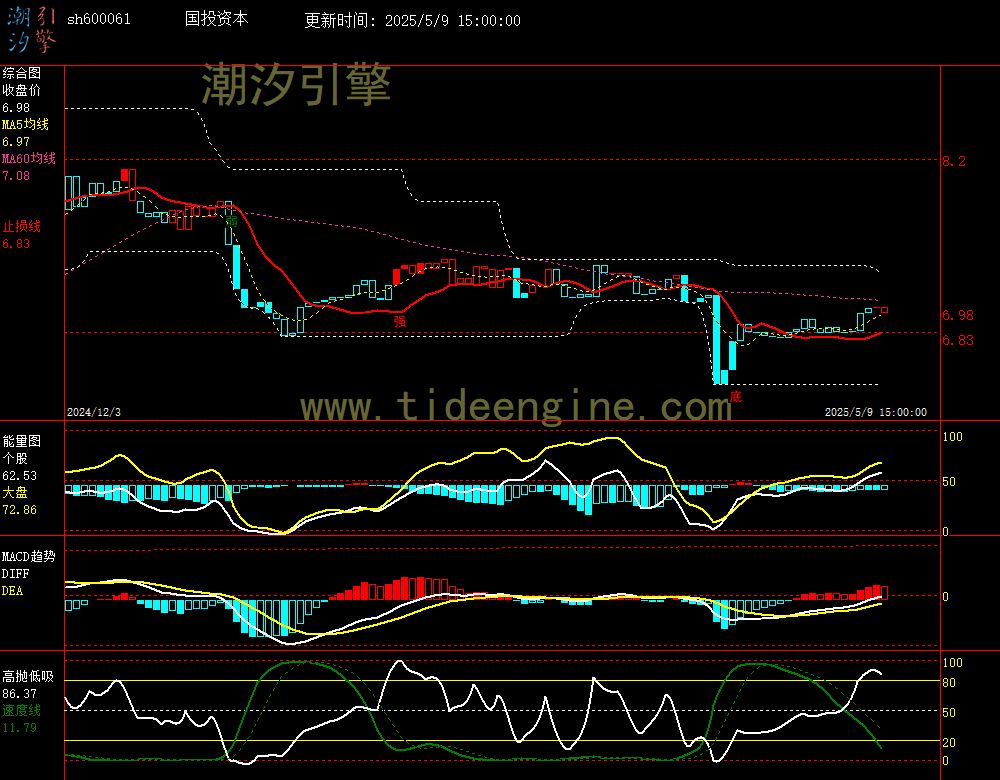Click the 80 axis label of 高抛低吸

click(949, 683)
